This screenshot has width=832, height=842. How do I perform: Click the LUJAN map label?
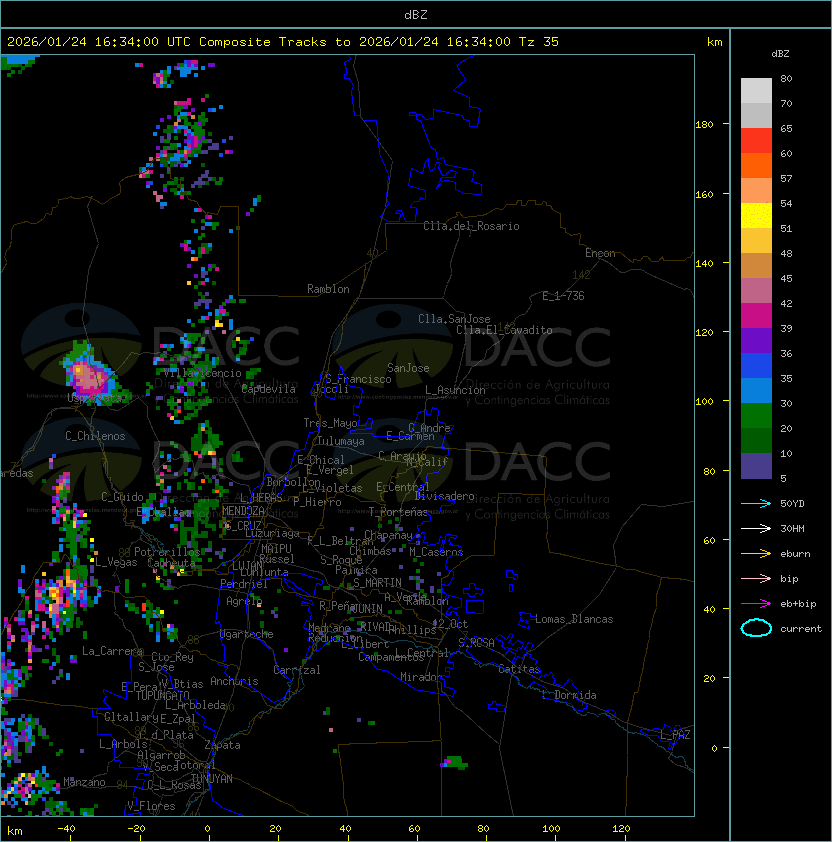pos(248,566)
